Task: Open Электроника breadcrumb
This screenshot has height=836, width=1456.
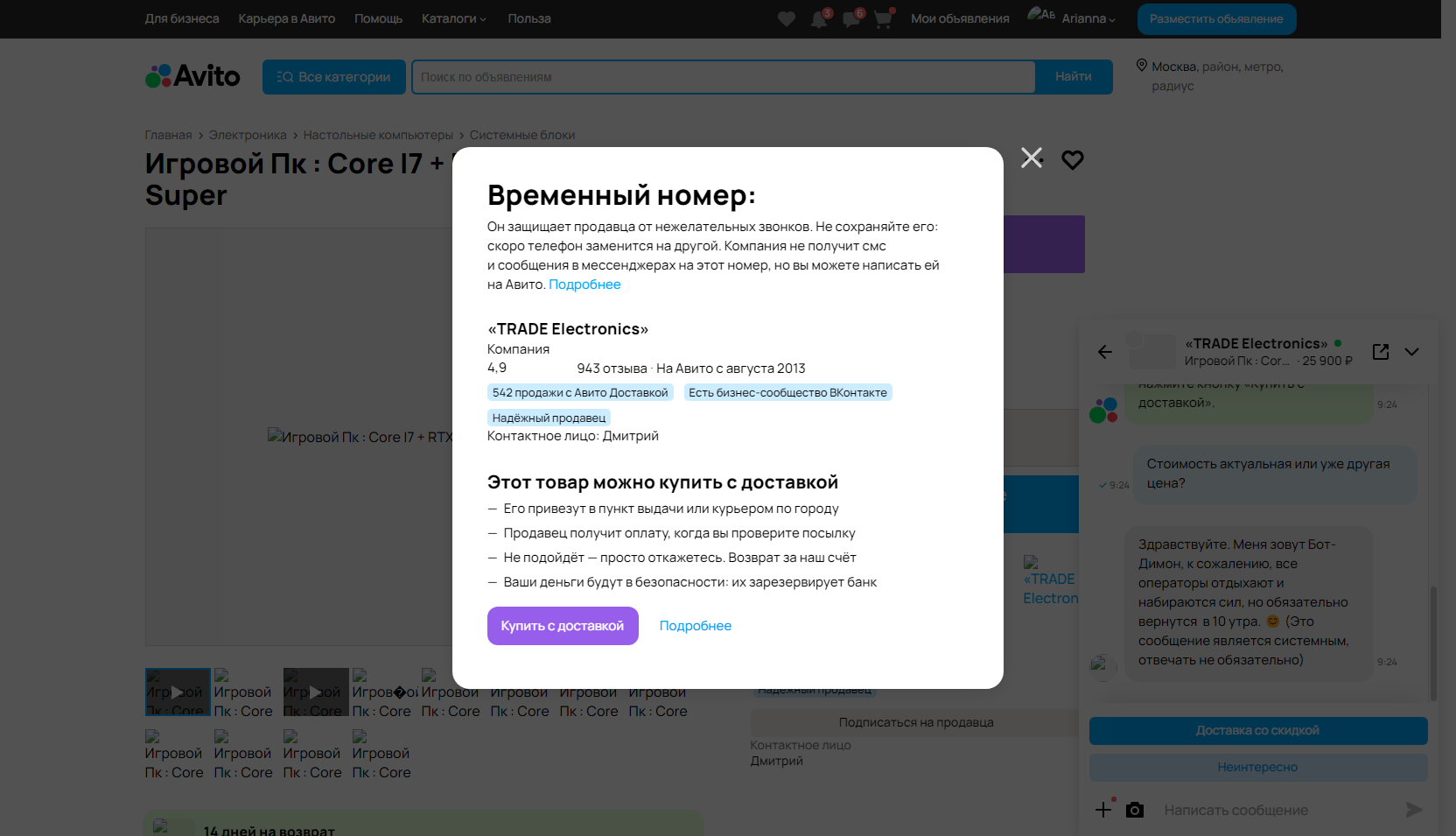Action: tap(248, 135)
